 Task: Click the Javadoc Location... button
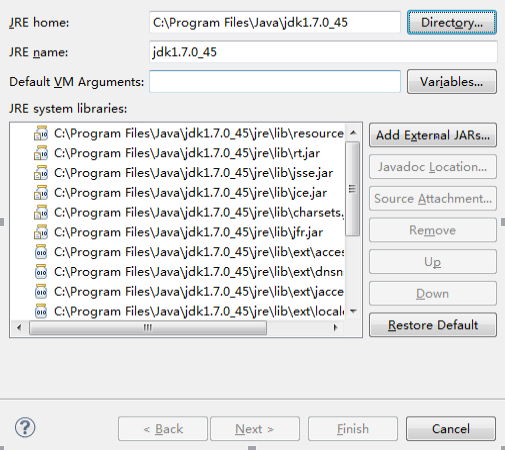pos(433,167)
